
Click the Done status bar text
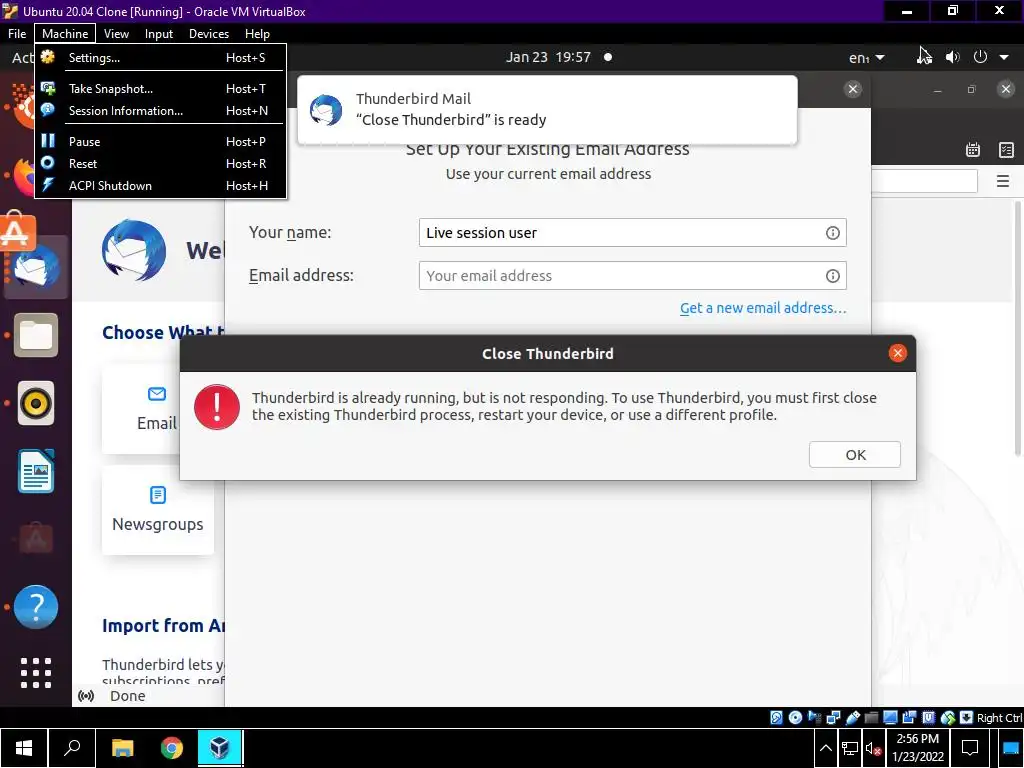(x=127, y=696)
